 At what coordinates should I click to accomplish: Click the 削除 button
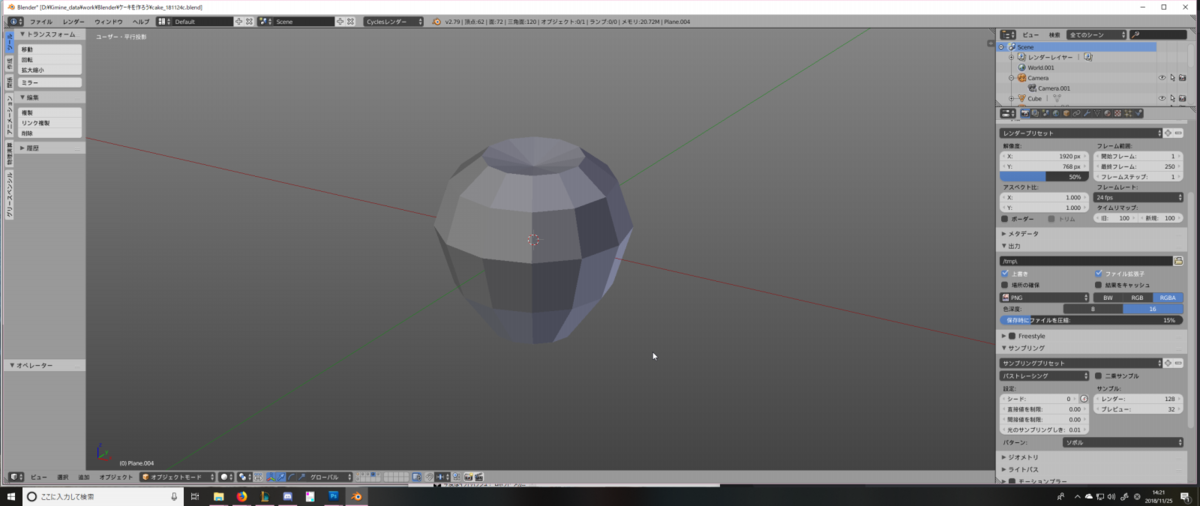[x=50, y=133]
